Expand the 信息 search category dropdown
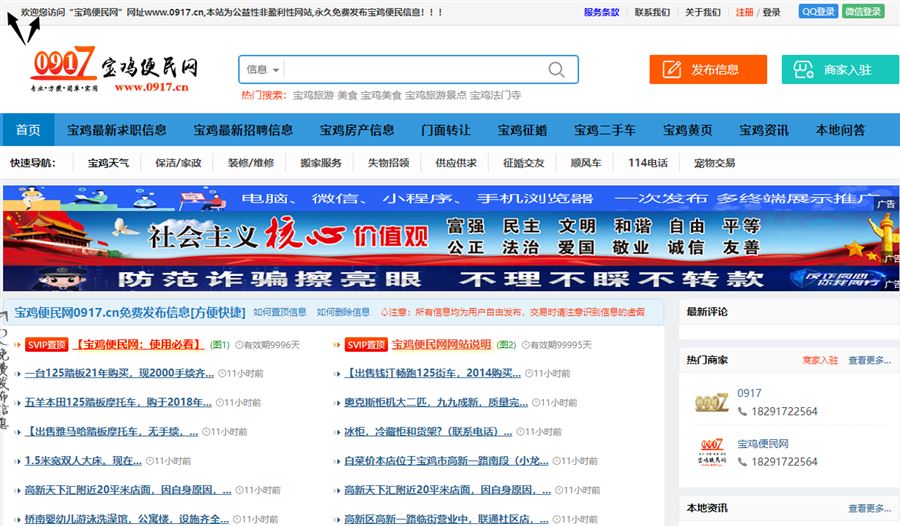Image resolution: width=900 pixels, height=526 pixels. point(263,70)
